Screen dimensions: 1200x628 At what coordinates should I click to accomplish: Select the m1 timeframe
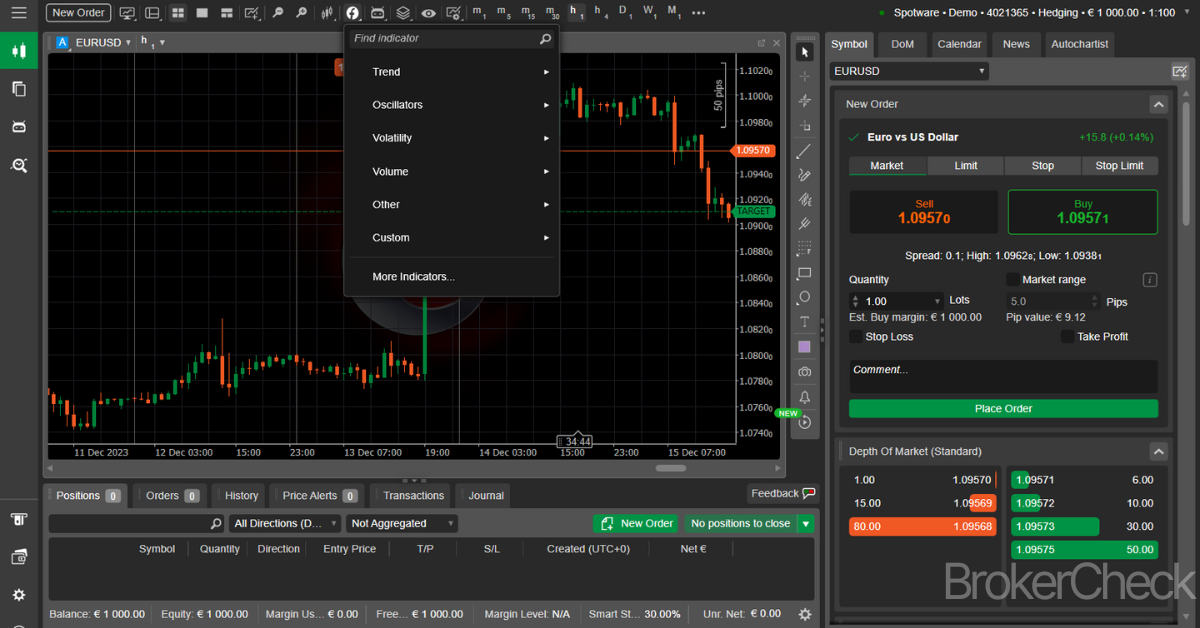[479, 13]
